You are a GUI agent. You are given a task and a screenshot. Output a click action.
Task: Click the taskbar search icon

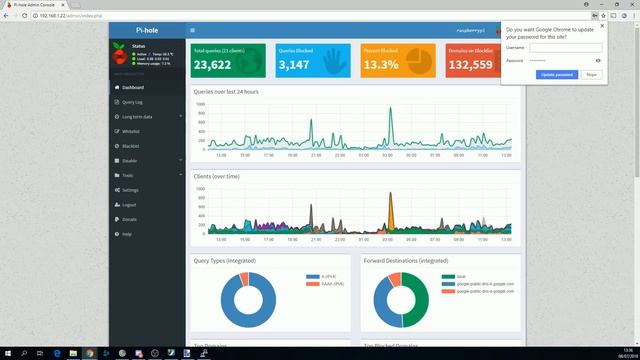[24, 353]
